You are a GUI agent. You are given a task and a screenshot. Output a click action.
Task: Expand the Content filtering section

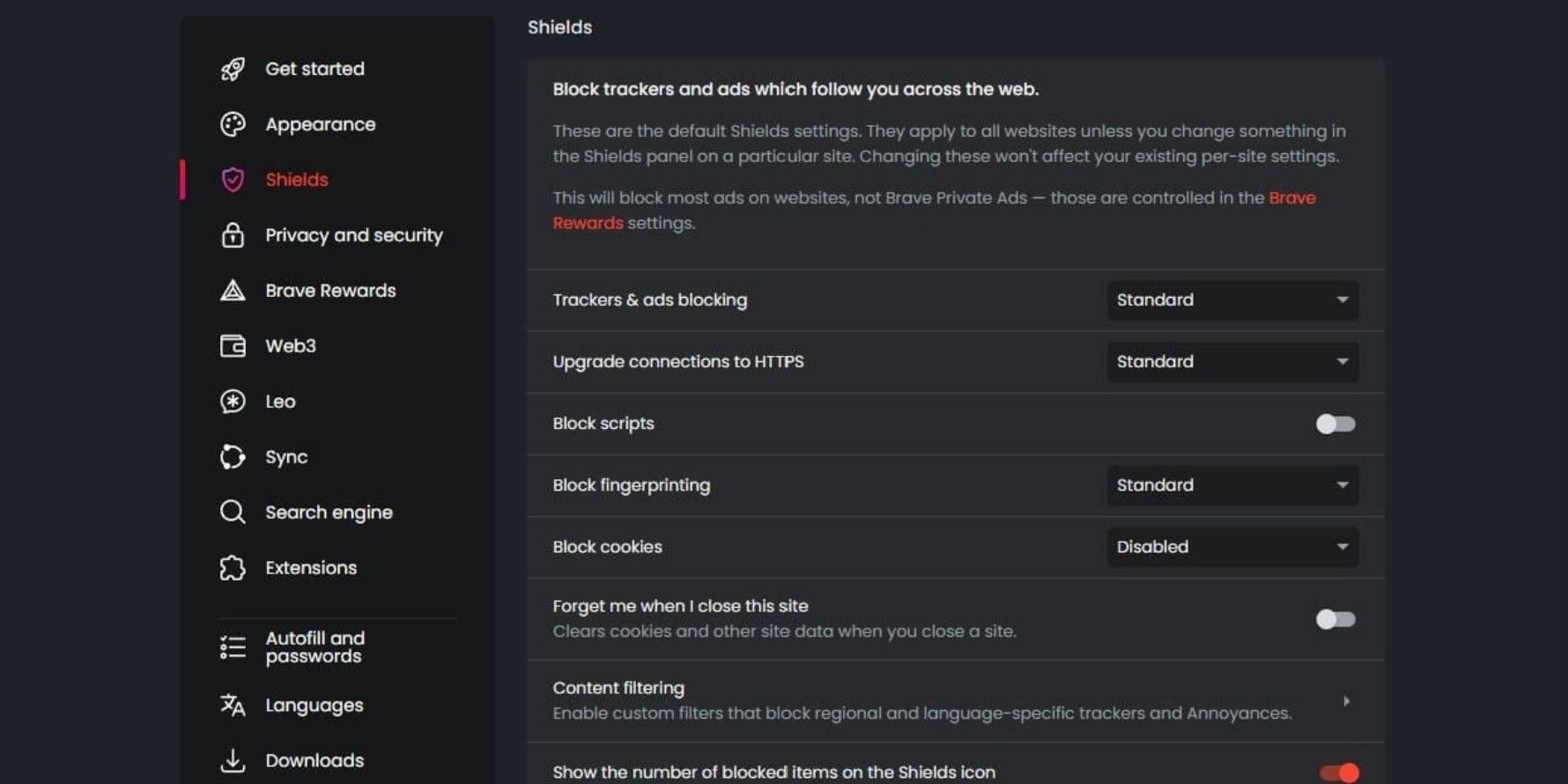click(x=1347, y=700)
